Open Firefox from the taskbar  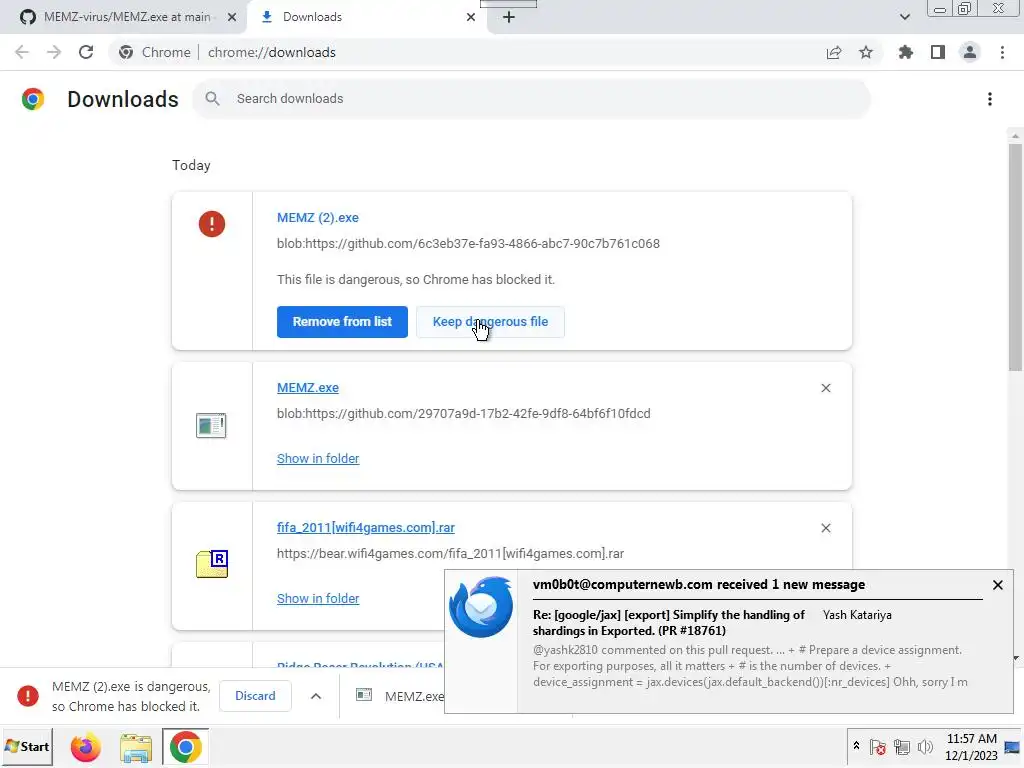pos(86,747)
